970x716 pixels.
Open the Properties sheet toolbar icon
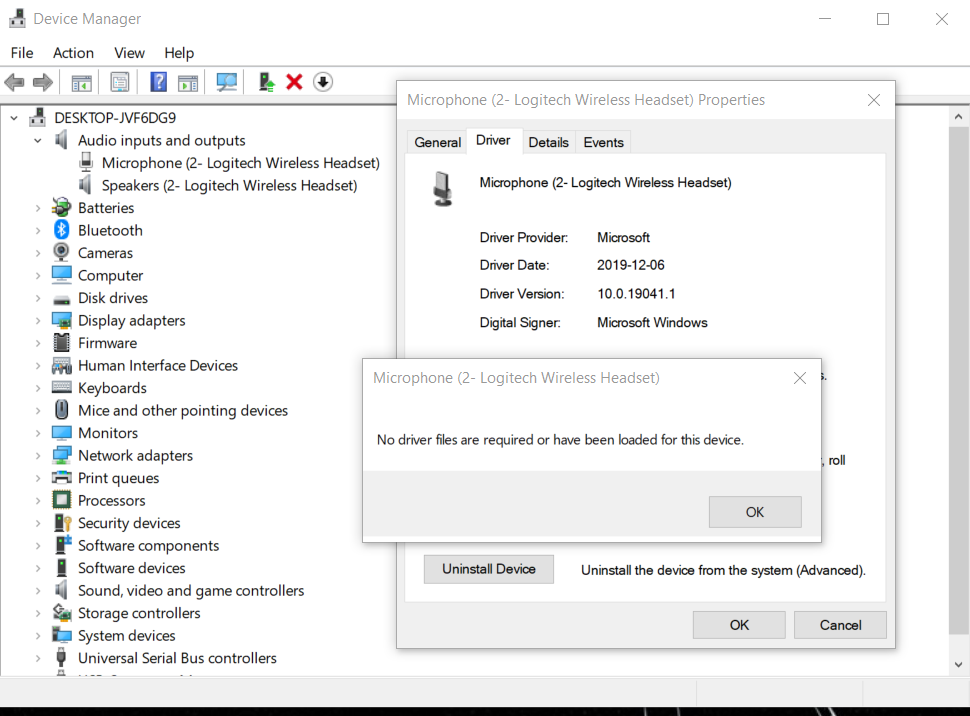pos(119,82)
